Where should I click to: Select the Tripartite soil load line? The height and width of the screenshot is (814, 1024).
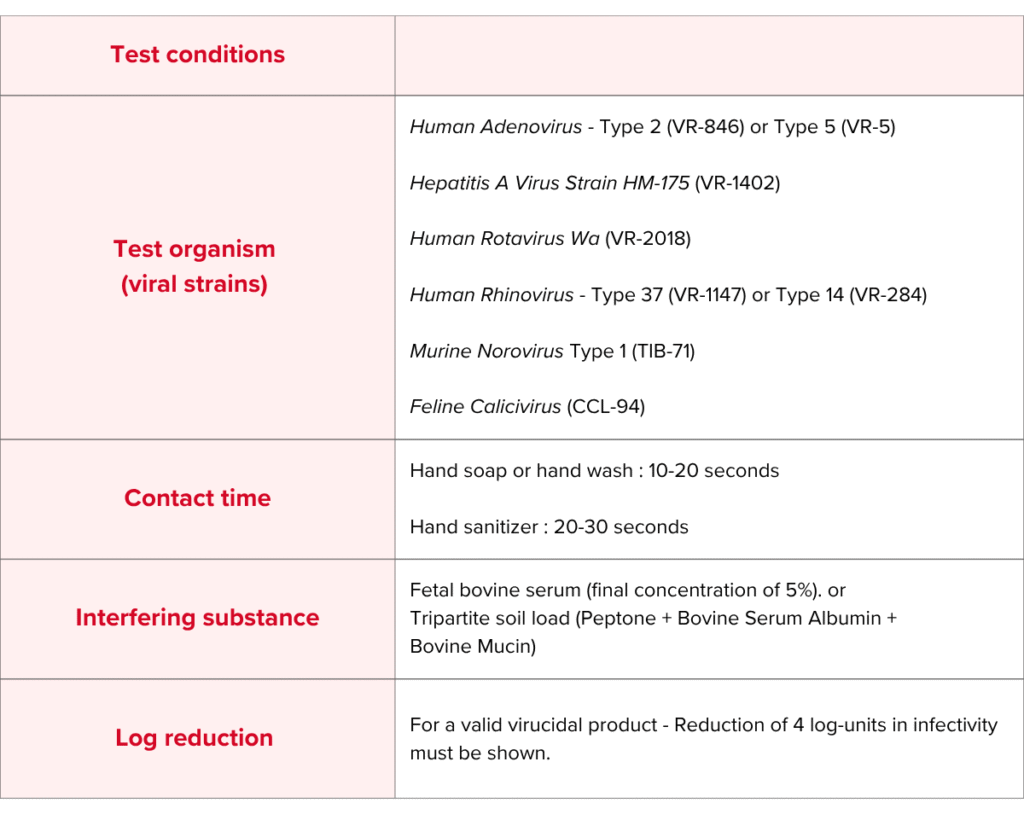coord(653,618)
